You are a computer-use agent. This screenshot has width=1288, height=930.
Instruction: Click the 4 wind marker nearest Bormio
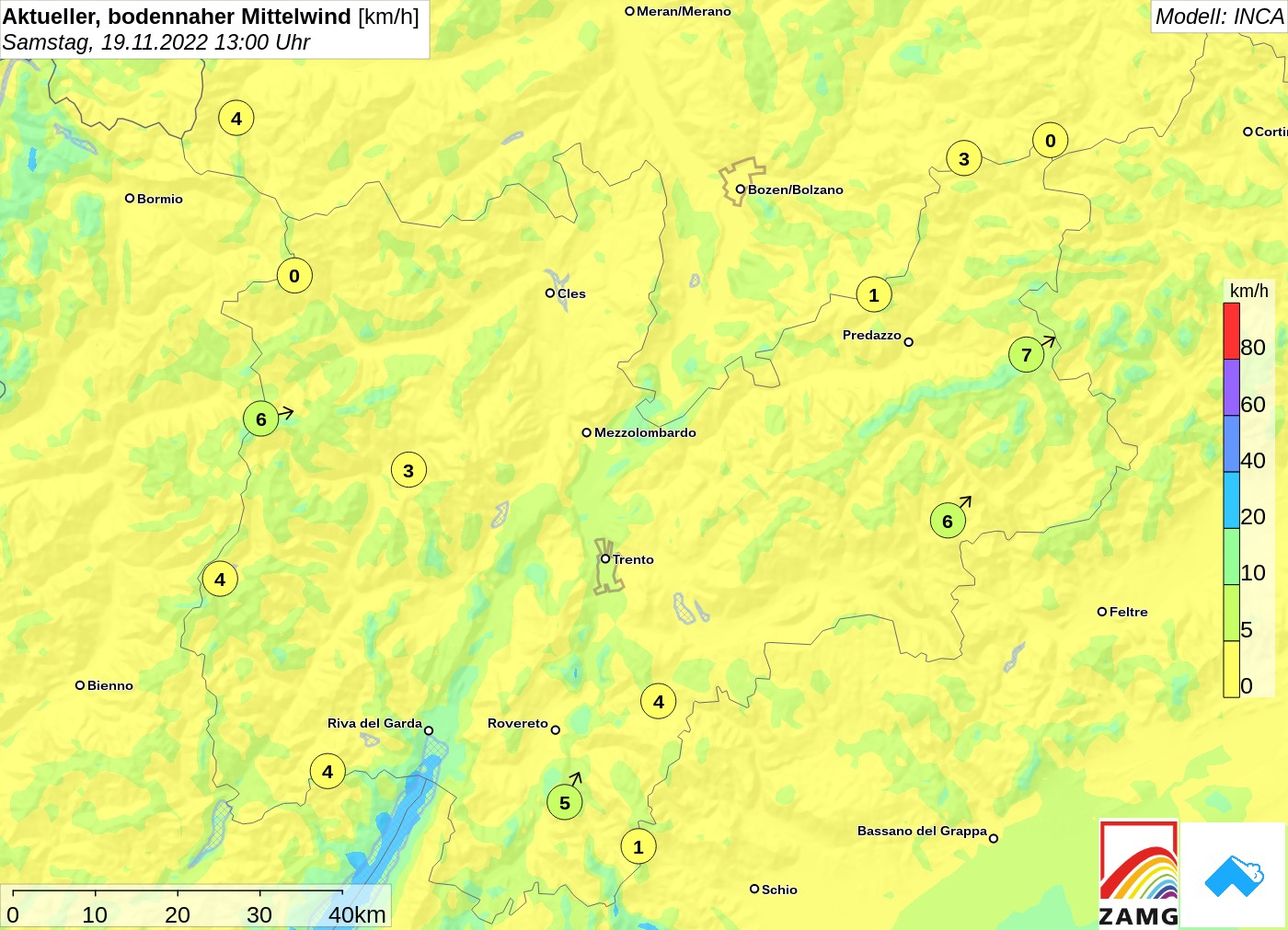236,119
